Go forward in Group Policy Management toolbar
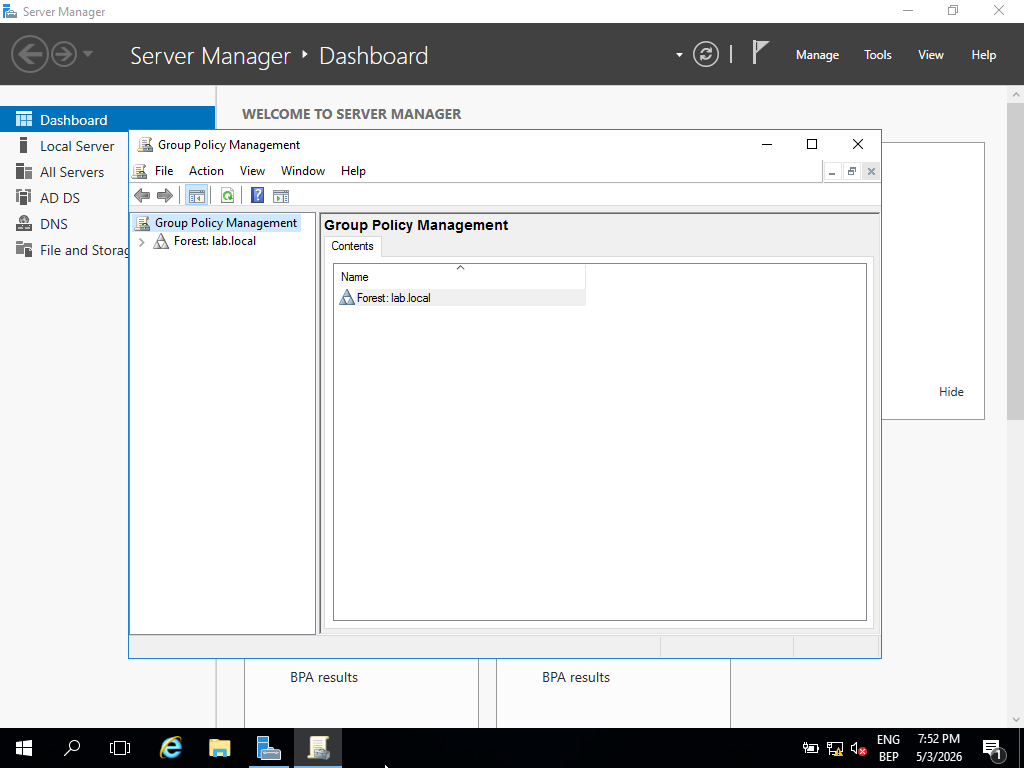1024x768 pixels. 165,195
